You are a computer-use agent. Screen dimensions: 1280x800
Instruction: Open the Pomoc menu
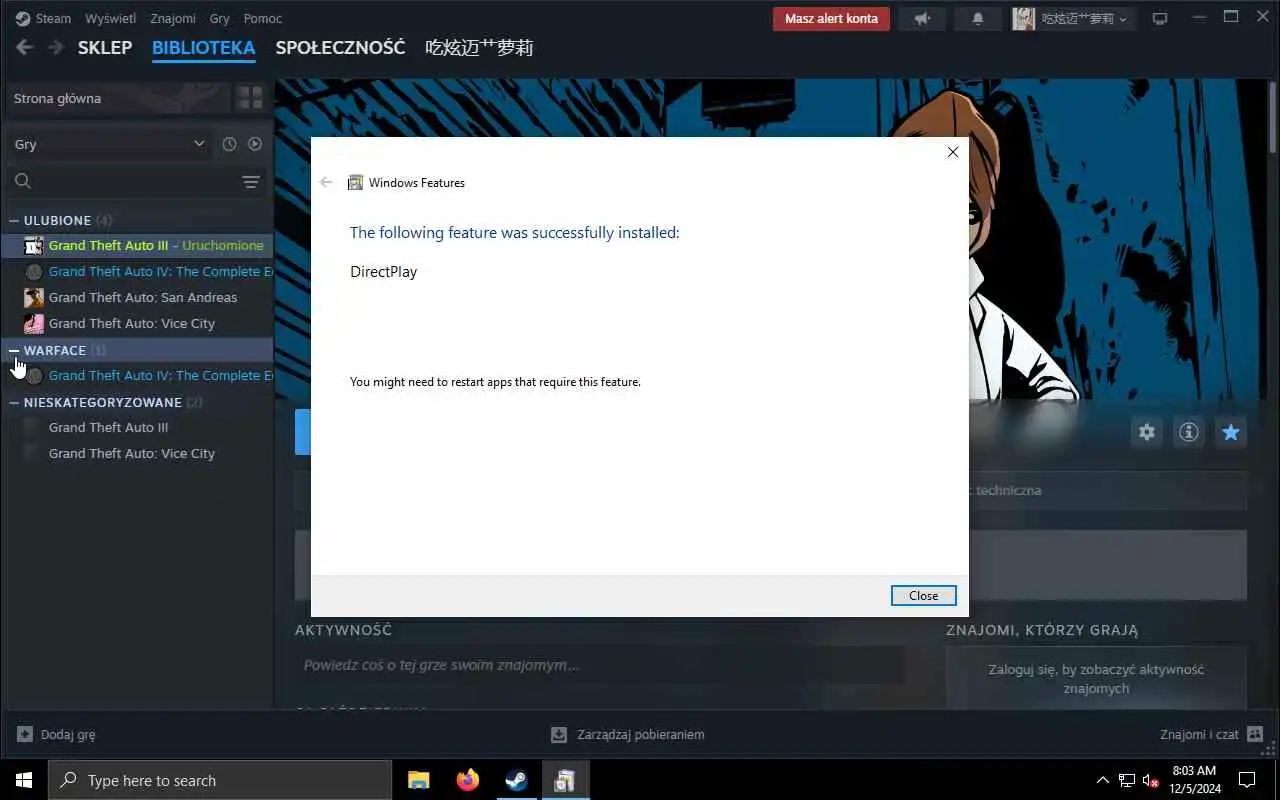tap(263, 18)
